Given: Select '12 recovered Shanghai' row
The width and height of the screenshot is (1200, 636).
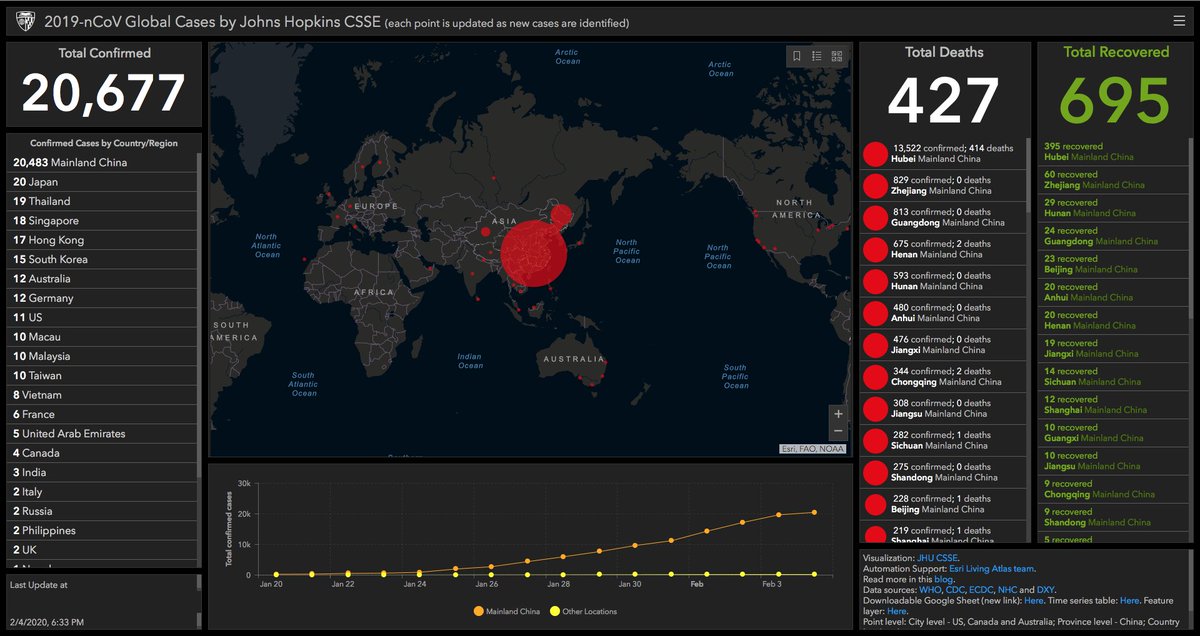Looking at the screenshot, I should coord(1113,404).
